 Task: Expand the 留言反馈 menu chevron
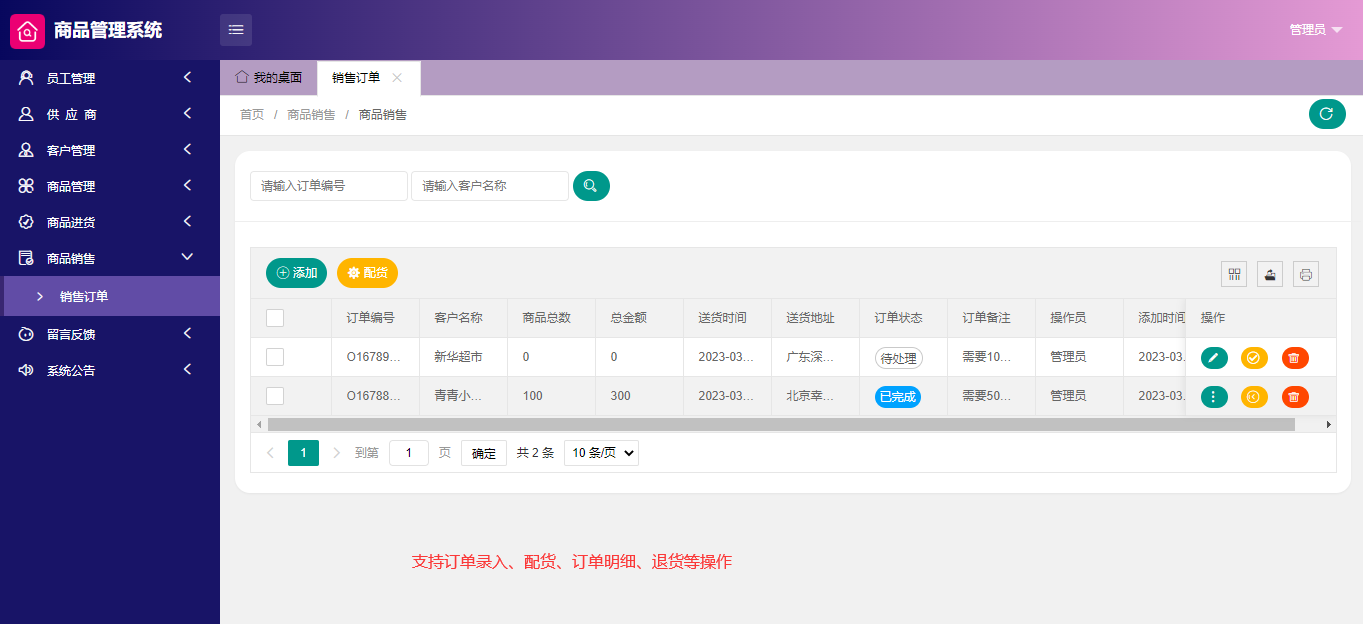(x=187, y=334)
